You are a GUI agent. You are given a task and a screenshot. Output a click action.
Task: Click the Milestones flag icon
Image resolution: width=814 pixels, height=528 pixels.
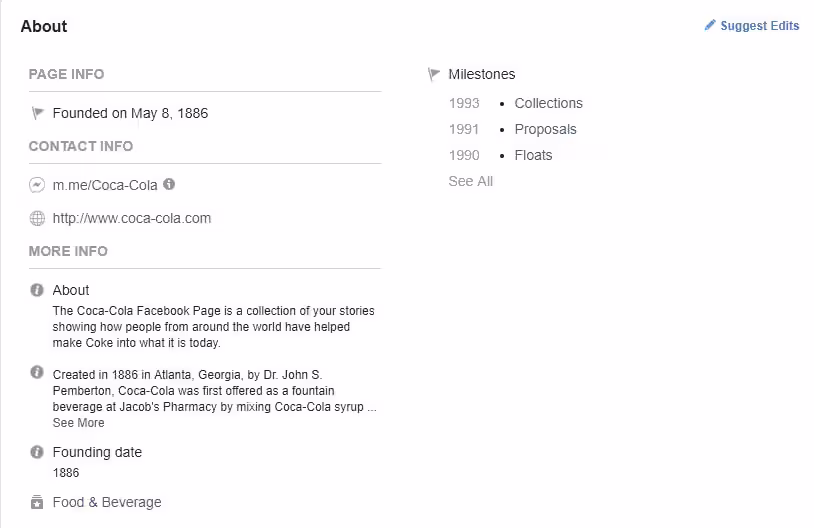click(x=434, y=74)
